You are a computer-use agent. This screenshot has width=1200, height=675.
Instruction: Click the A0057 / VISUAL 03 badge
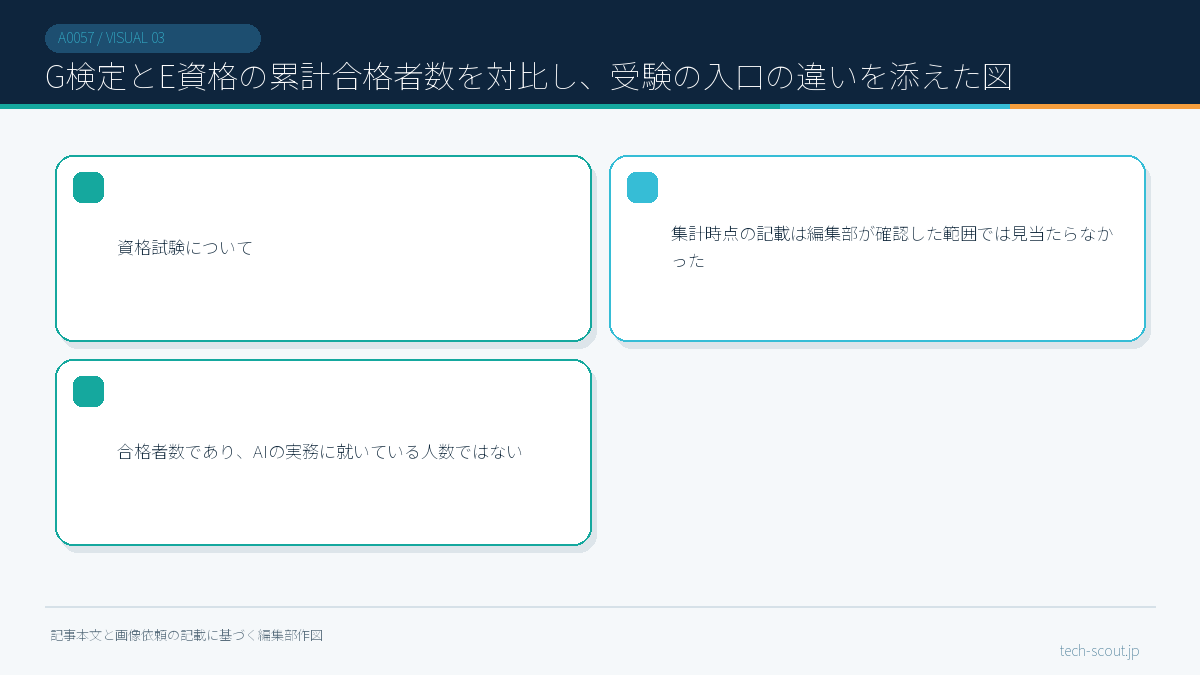pos(153,38)
